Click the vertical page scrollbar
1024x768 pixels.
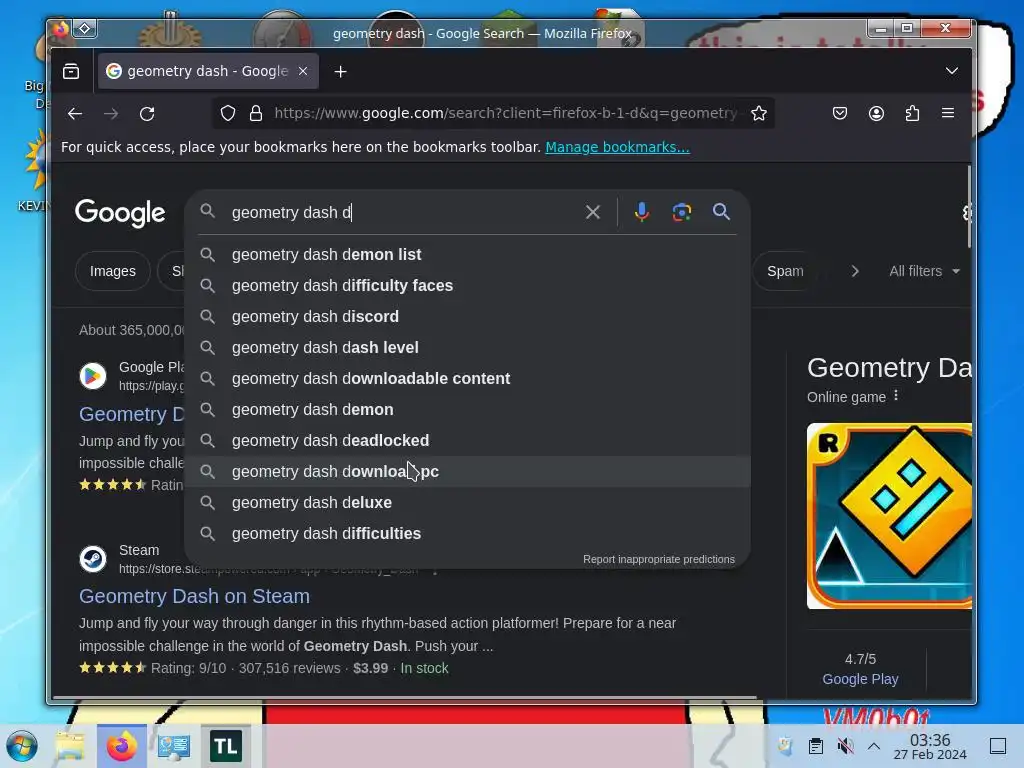[x=969, y=207]
